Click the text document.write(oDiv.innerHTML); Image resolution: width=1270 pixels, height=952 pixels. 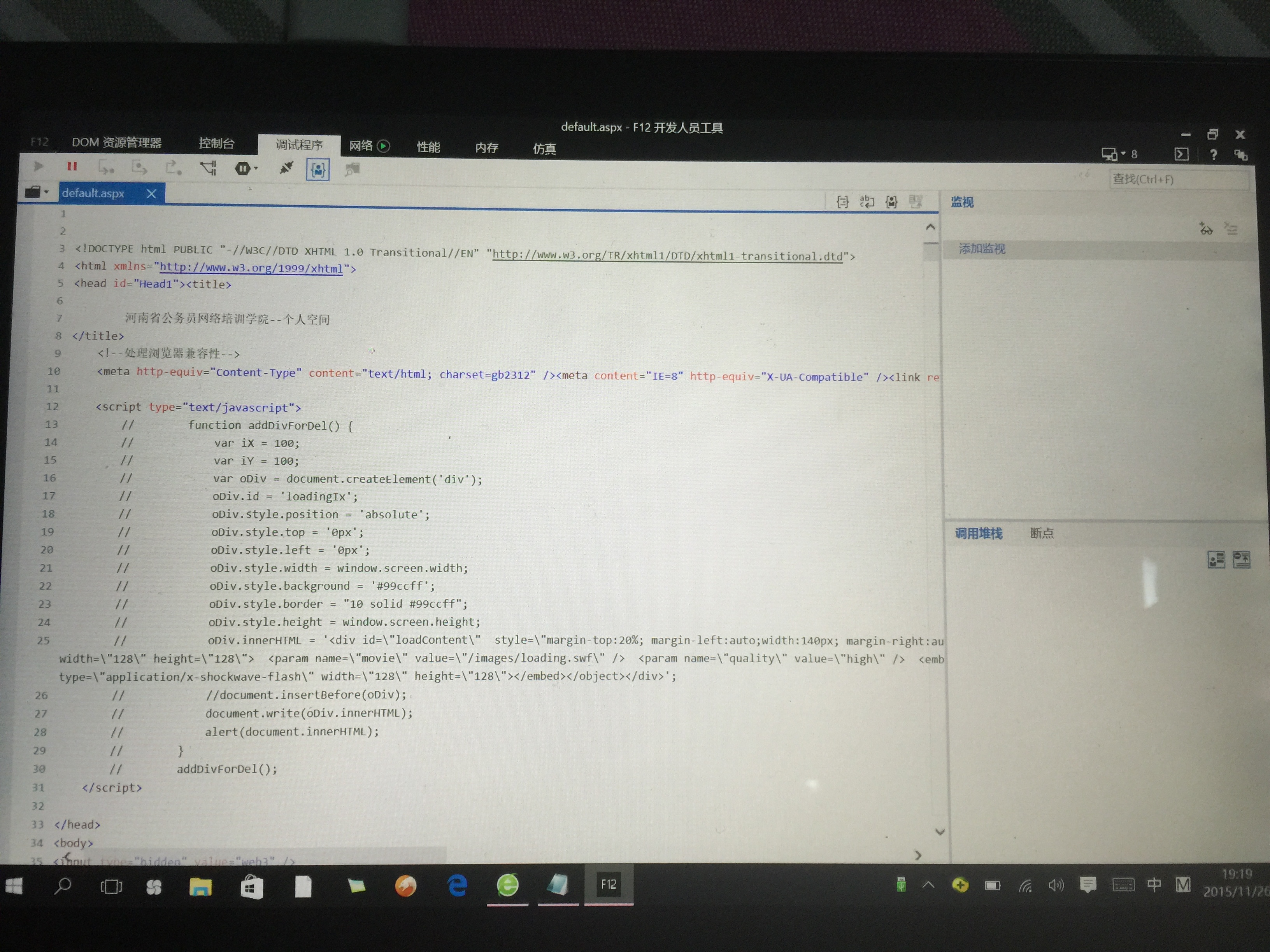(309, 713)
